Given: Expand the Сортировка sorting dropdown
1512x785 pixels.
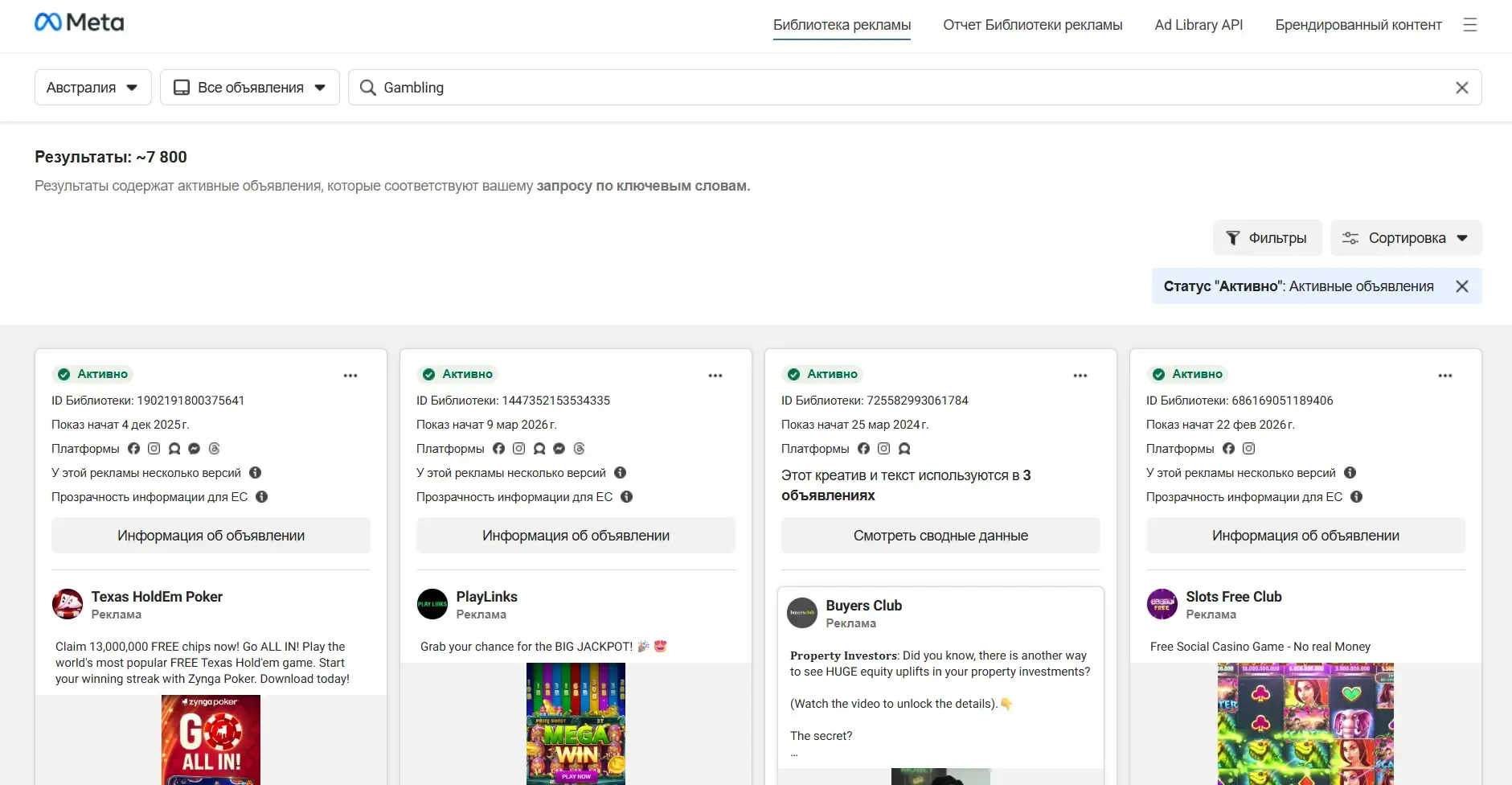Looking at the screenshot, I should [x=1405, y=238].
